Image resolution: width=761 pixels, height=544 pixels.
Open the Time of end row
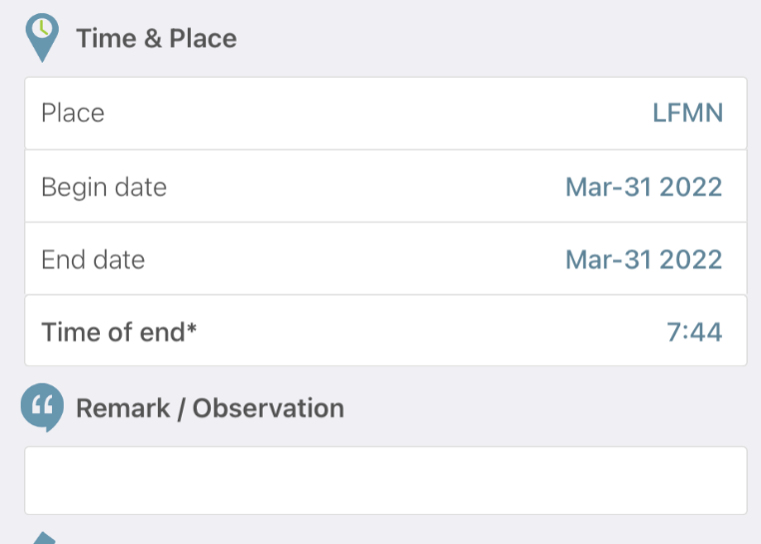[386, 330]
